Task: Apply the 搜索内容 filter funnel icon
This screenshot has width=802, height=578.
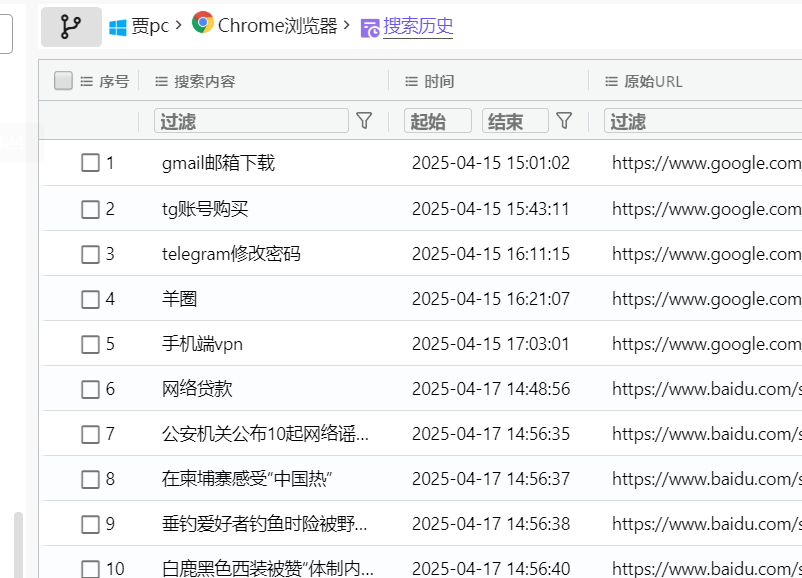Action: click(x=364, y=121)
